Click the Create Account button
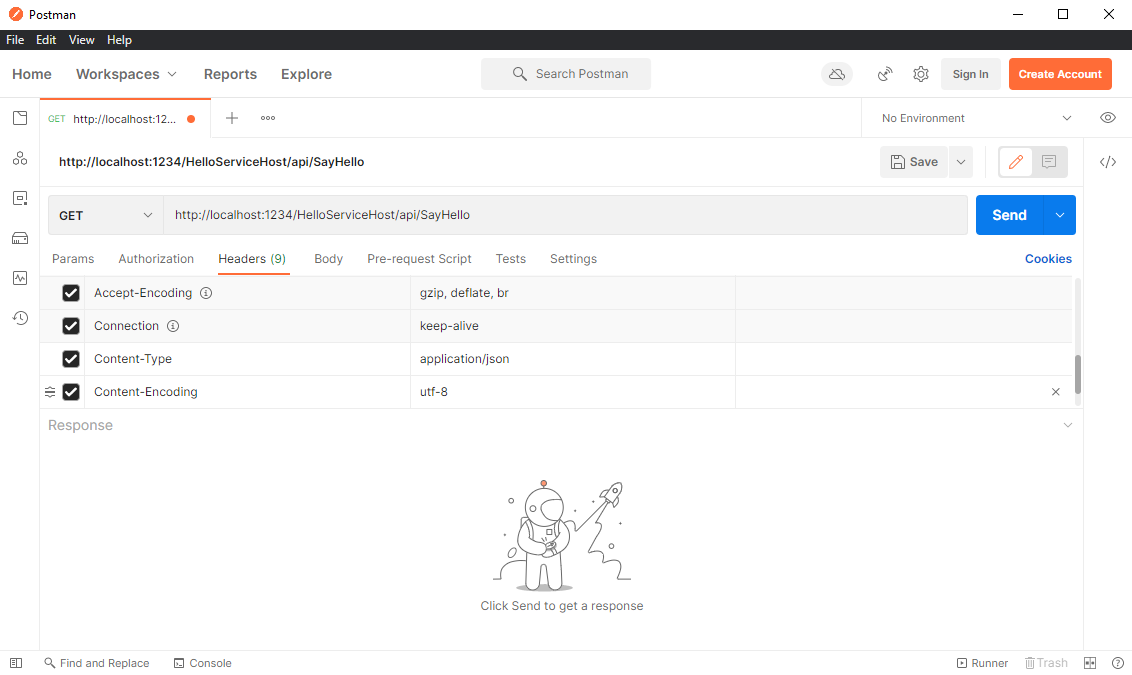Screen dimensions: 1132x675 (x=1060, y=74)
